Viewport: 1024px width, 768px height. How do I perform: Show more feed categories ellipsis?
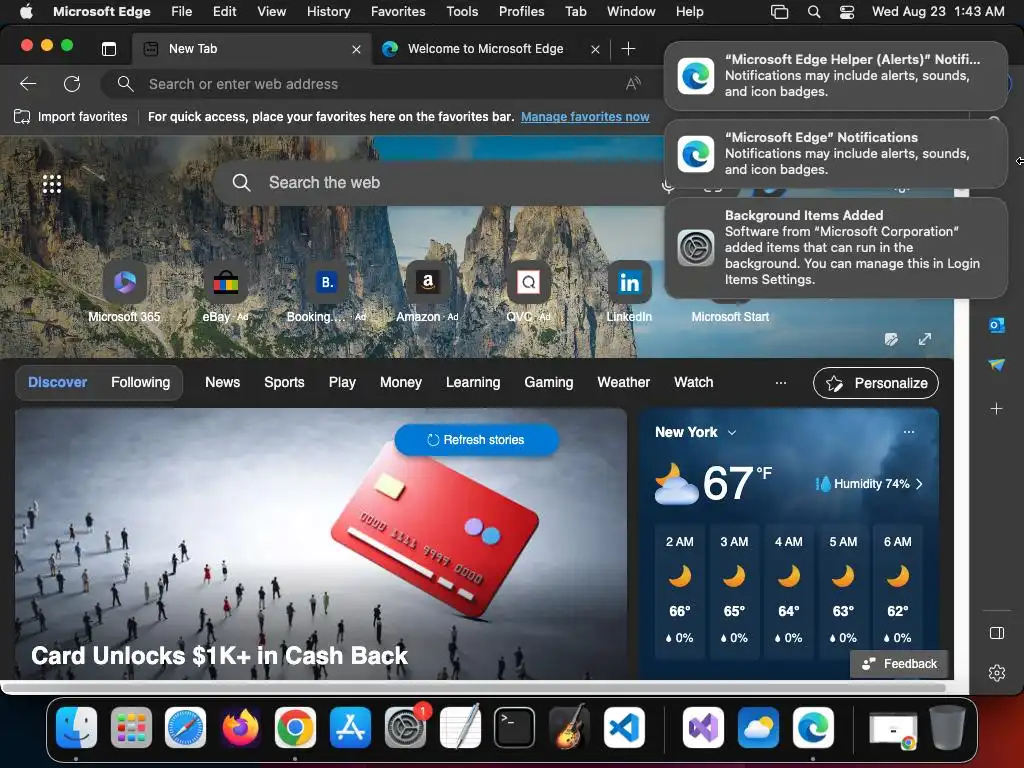[x=780, y=383]
